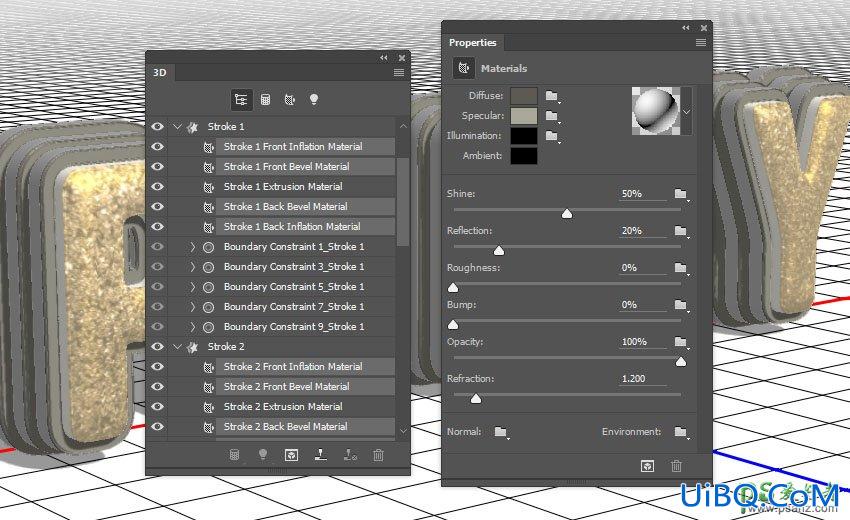Click the 3D panel list scroll-down arrow
This screenshot has width=850, height=520.
click(x=403, y=431)
